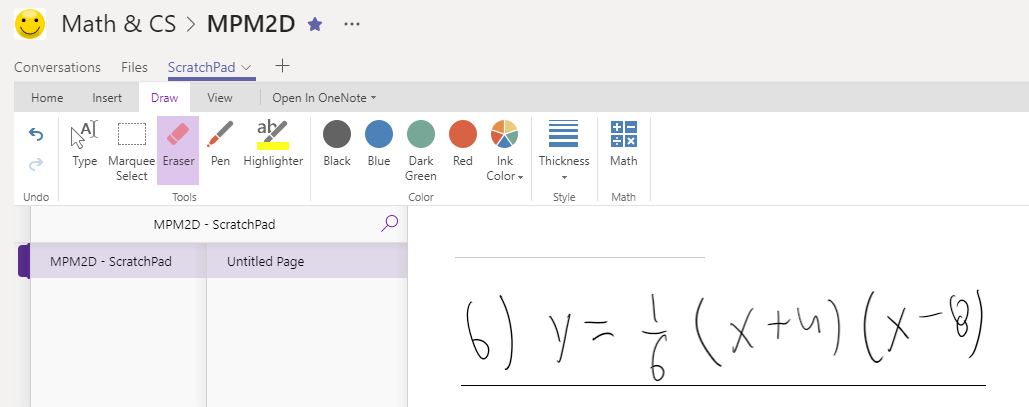Open the Thickness style dropdown
This screenshot has width=1029, height=407.
coord(564,152)
